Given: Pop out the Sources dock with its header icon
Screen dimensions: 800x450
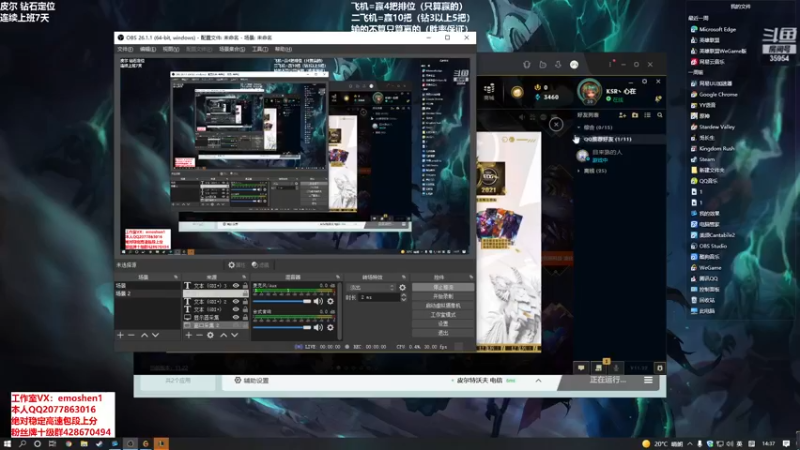Looking at the screenshot, I should [244, 277].
